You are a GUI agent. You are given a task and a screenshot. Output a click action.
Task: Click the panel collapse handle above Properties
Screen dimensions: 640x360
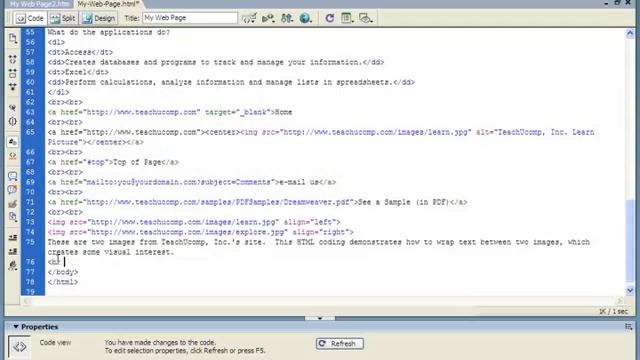[320, 318]
